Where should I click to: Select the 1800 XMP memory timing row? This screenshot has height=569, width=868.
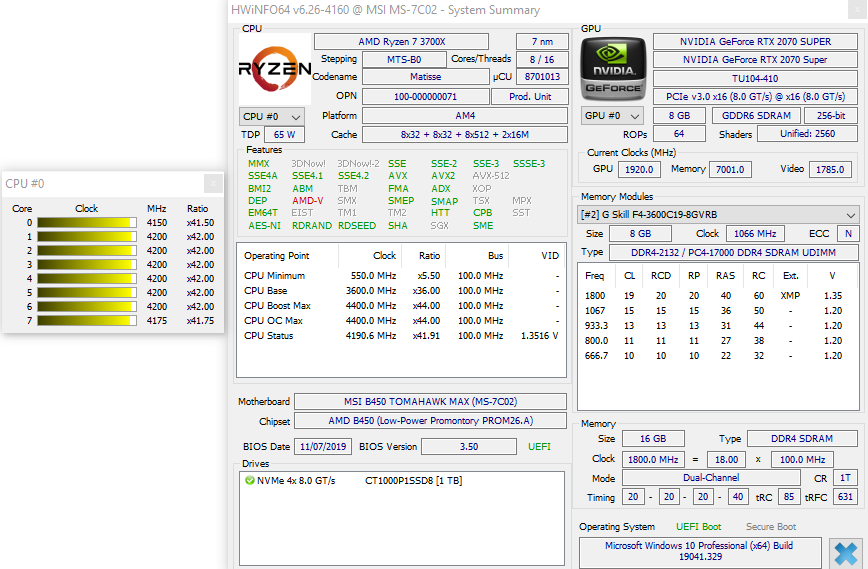click(x=718, y=296)
